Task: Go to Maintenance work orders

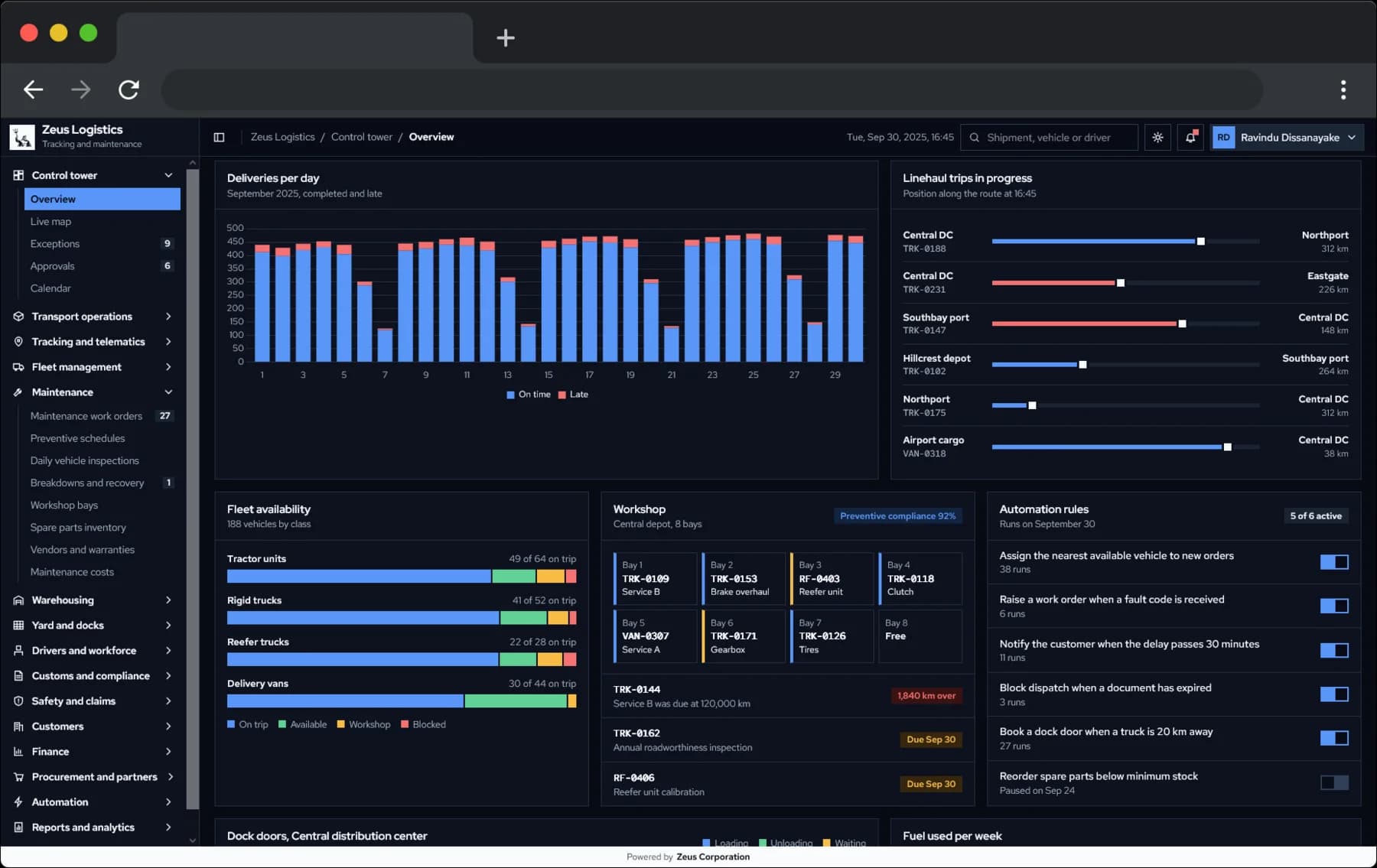Action: coord(102,416)
